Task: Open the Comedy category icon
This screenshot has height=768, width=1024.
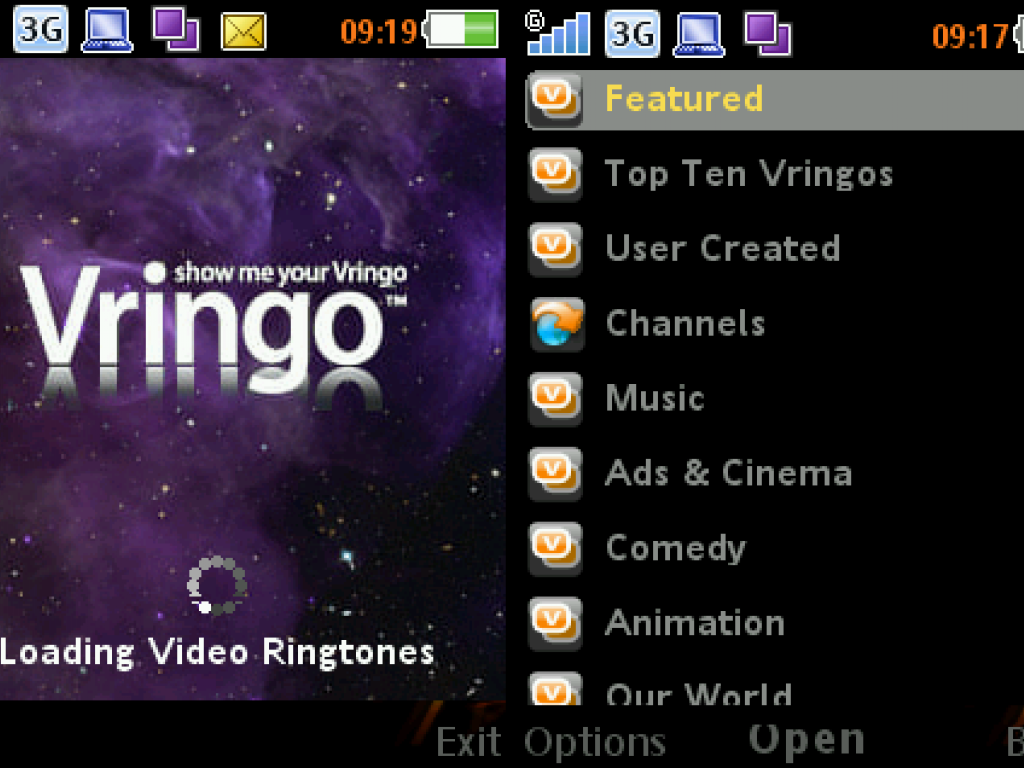Action: [554, 549]
